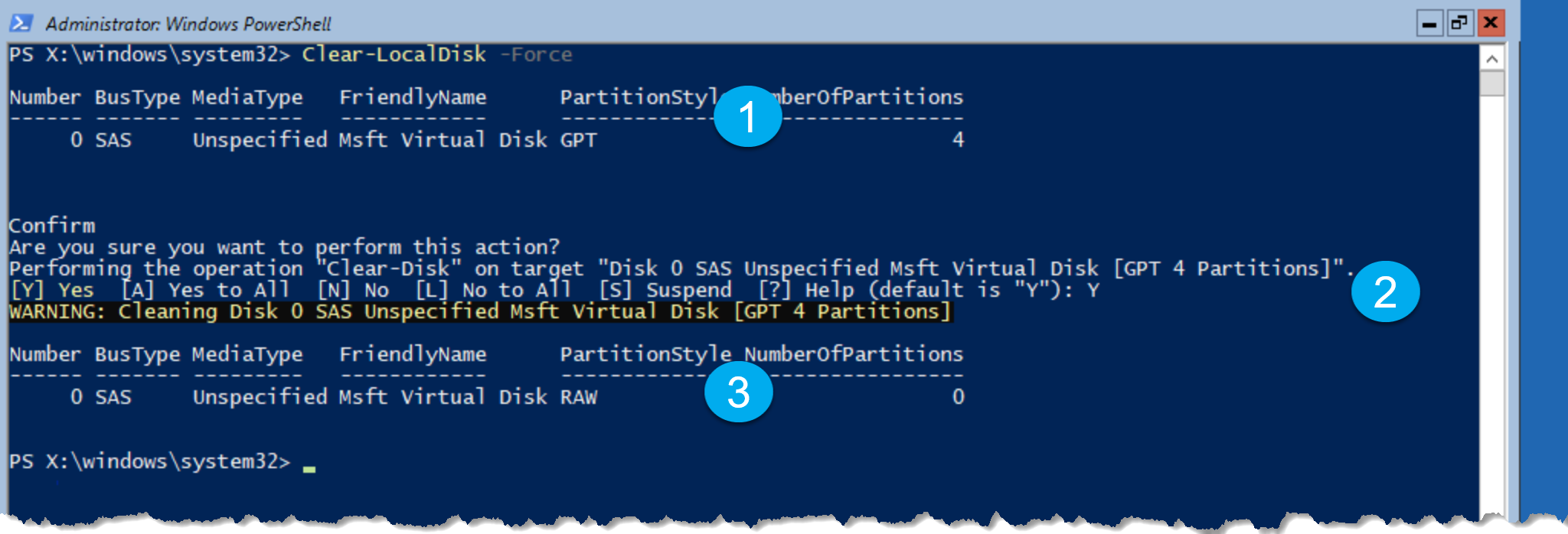Click the scrollbar up arrow

(1491, 59)
